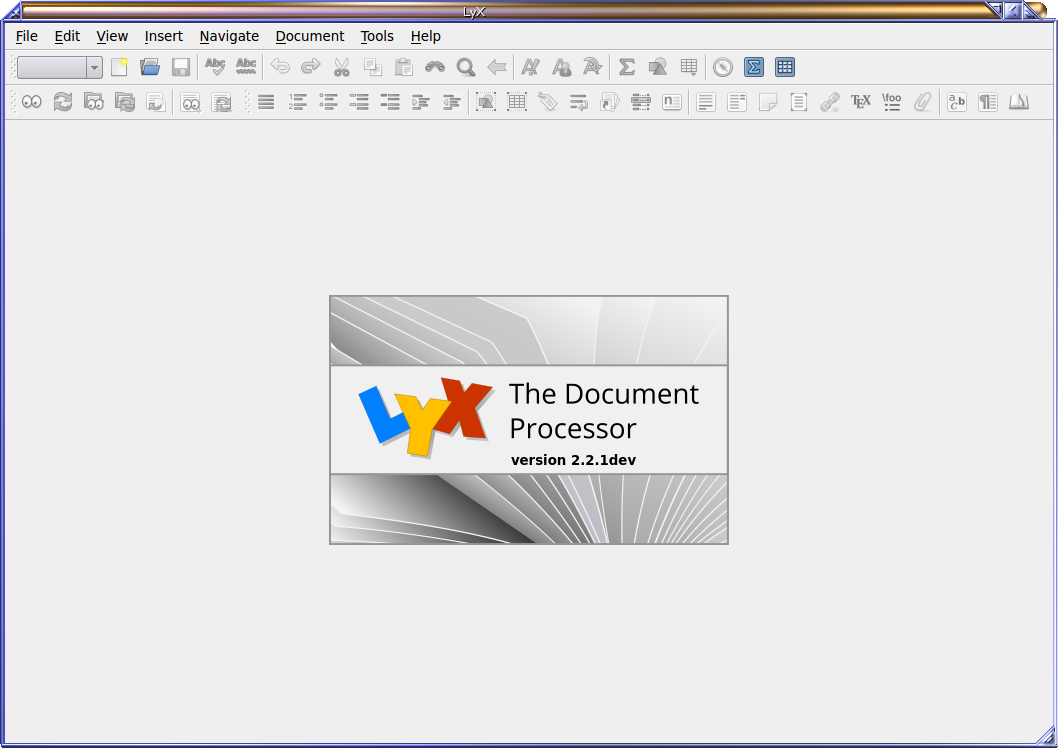This screenshot has height=748, width=1058.
Task: View document with eyes icon
Action: (x=32, y=102)
